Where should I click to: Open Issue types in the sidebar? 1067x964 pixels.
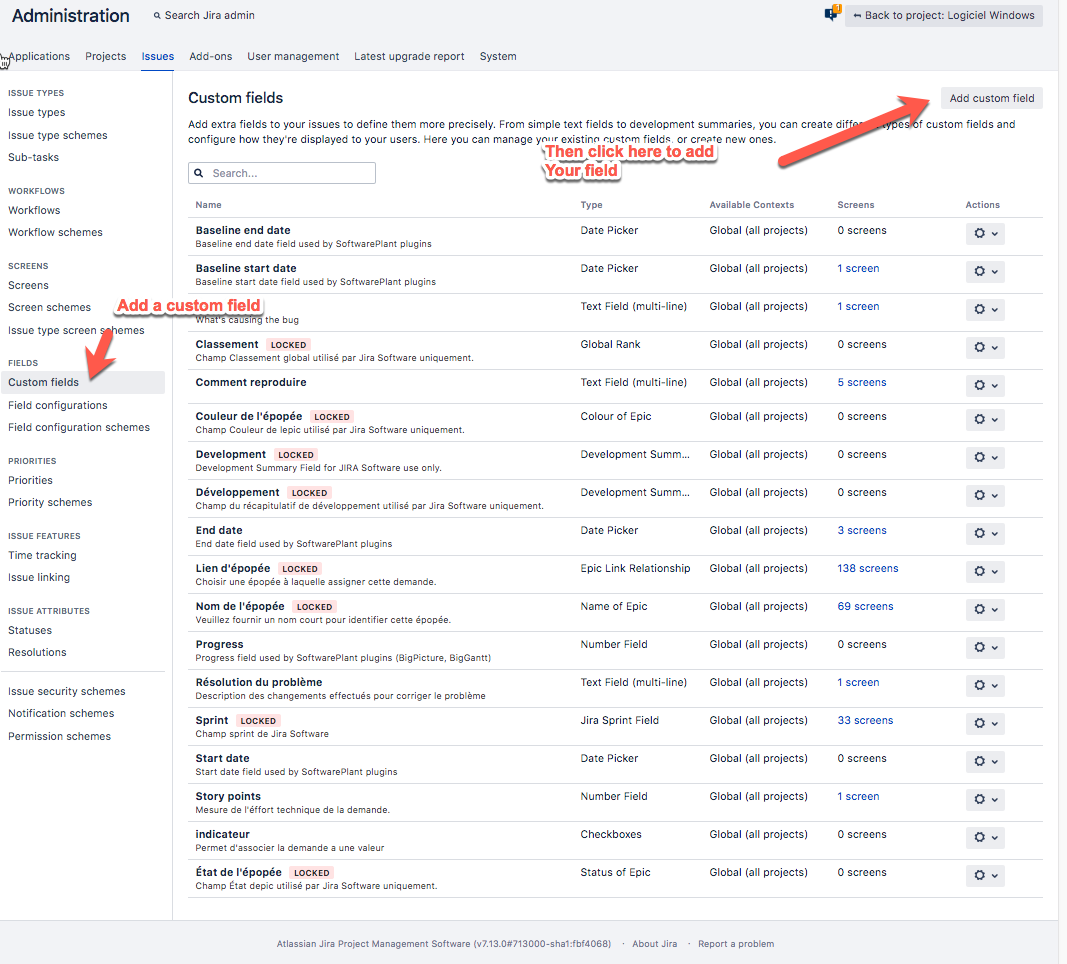pos(37,112)
